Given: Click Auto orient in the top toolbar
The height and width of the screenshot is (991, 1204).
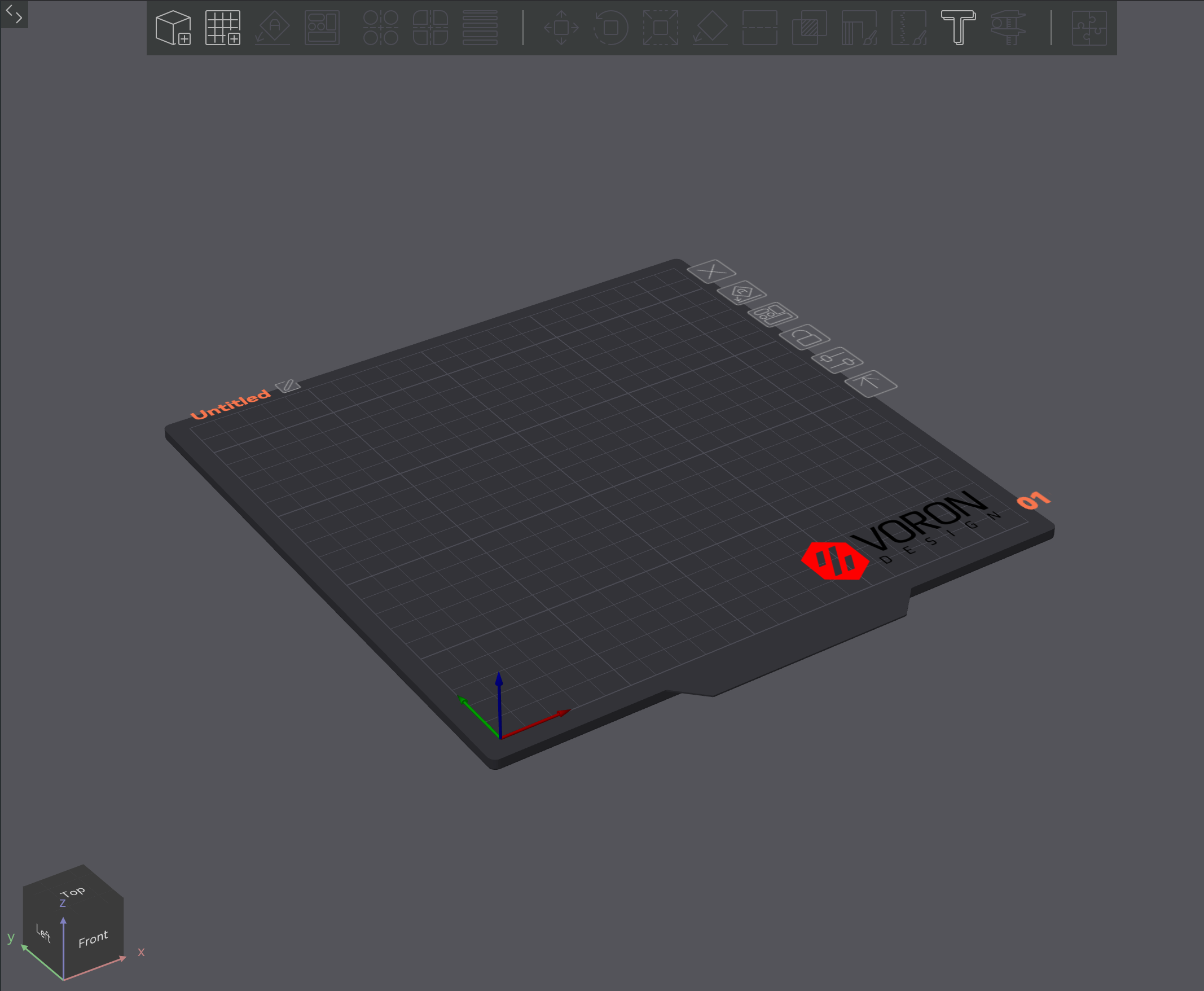Looking at the screenshot, I should pyautogui.click(x=273, y=28).
